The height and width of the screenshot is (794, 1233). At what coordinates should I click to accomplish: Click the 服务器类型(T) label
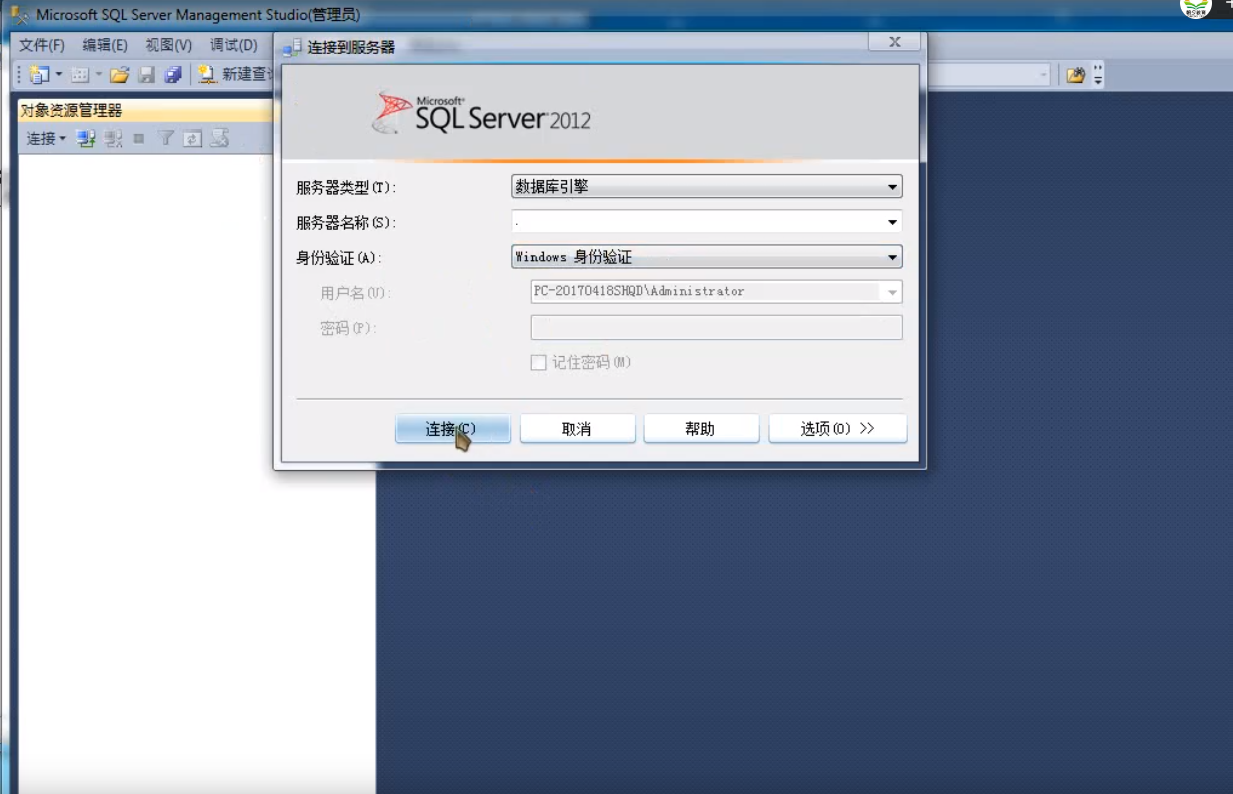345,188
